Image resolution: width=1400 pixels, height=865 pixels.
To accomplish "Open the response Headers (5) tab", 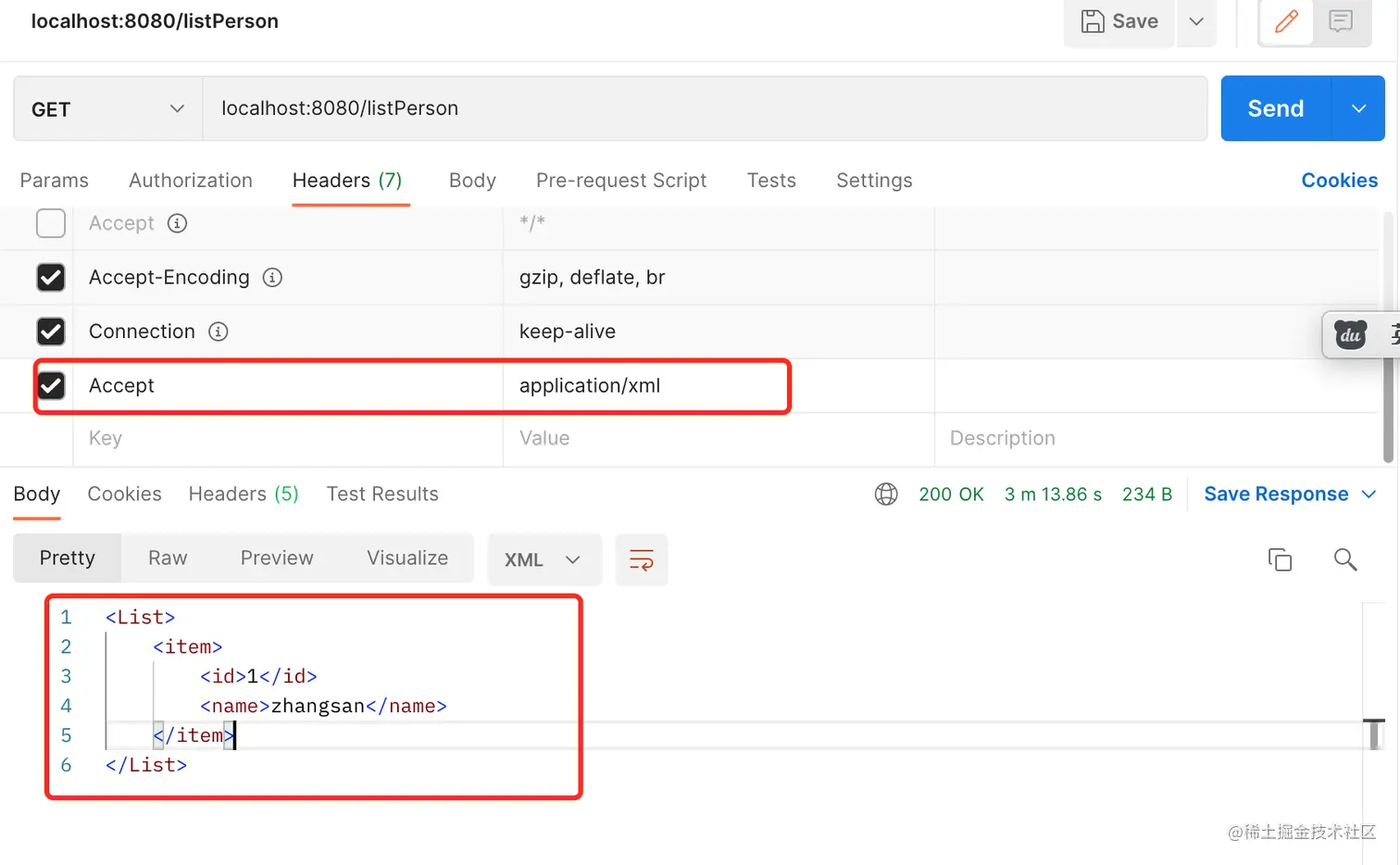I will (244, 495).
